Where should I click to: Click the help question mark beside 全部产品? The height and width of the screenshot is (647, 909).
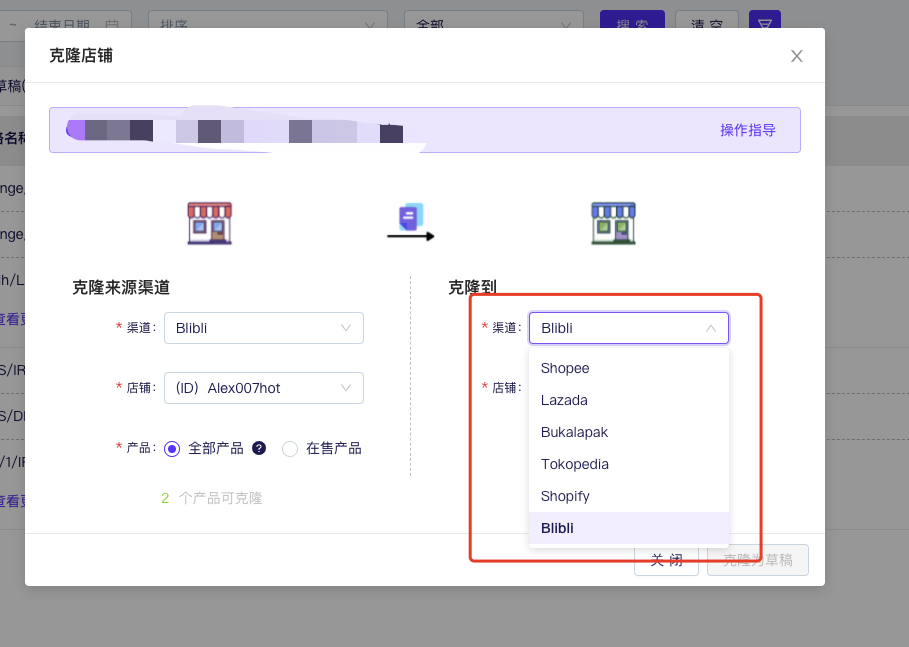click(x=259, y=448)
